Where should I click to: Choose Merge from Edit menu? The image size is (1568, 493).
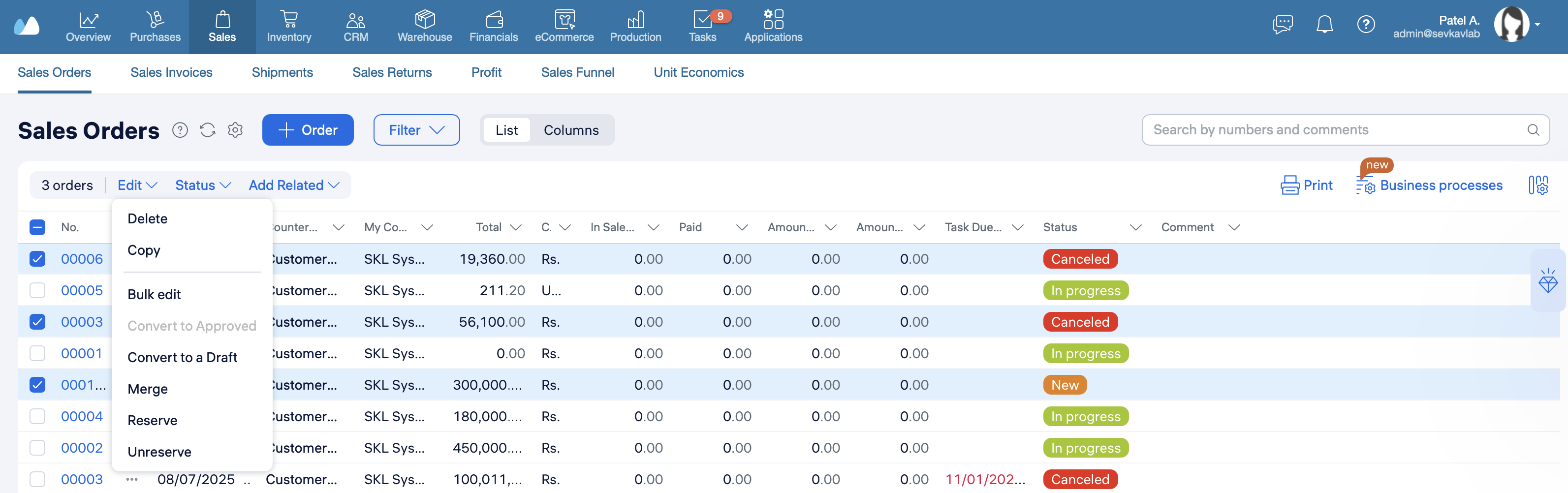[x=147, y=389]
